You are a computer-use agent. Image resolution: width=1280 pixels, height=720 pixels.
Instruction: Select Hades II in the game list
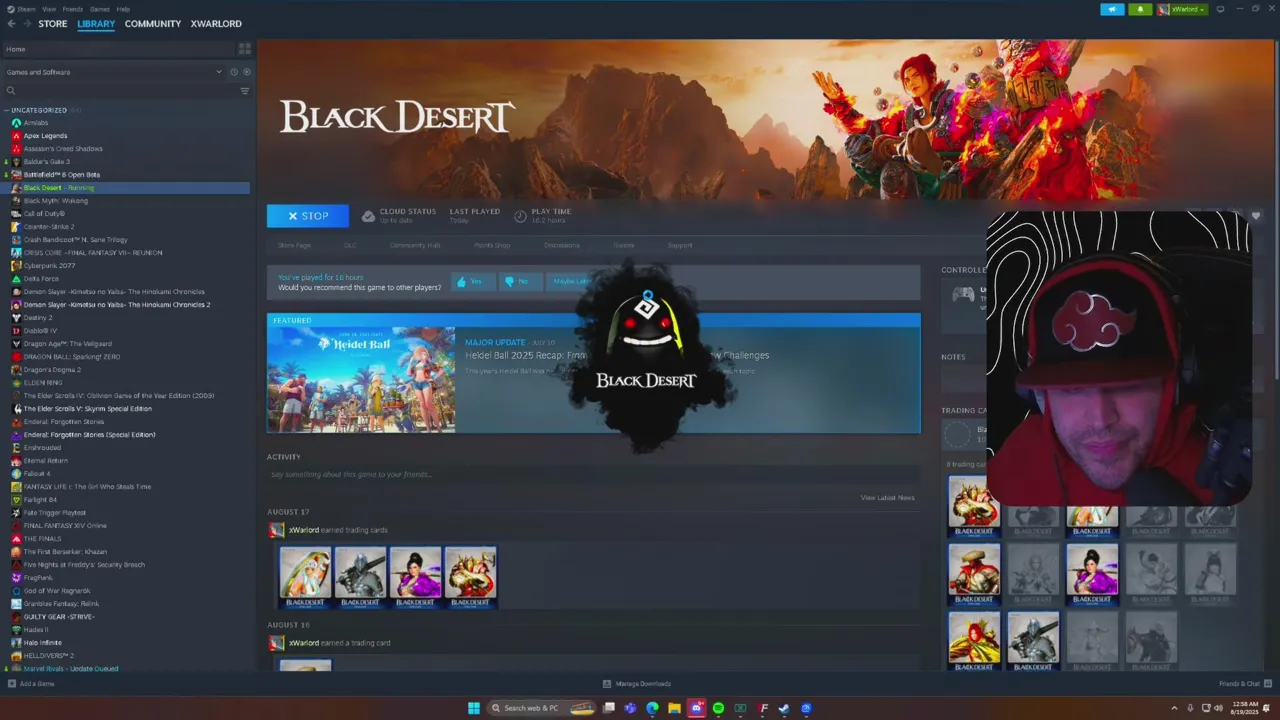(36, 630)
